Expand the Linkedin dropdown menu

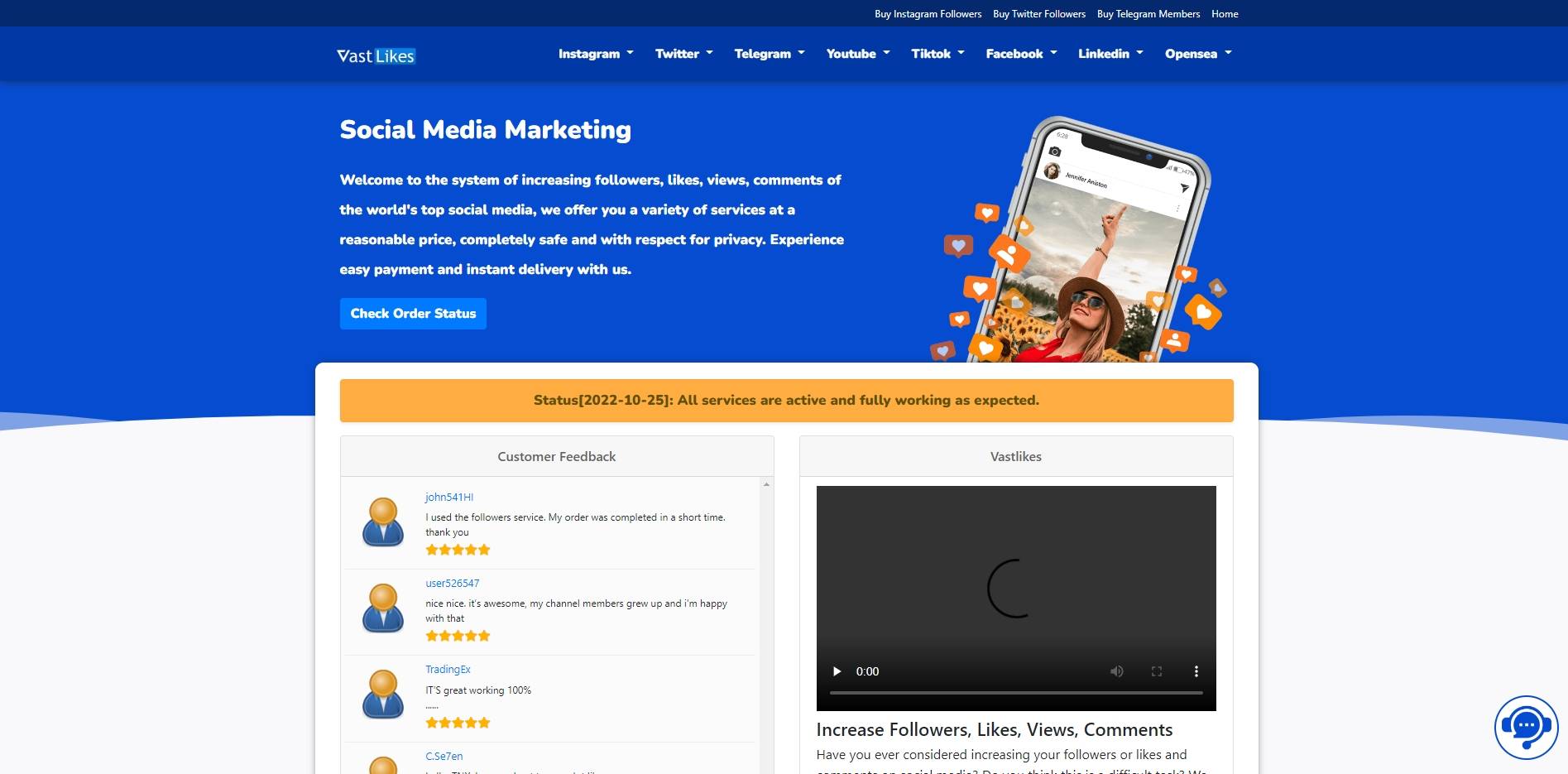[1110, 54]
